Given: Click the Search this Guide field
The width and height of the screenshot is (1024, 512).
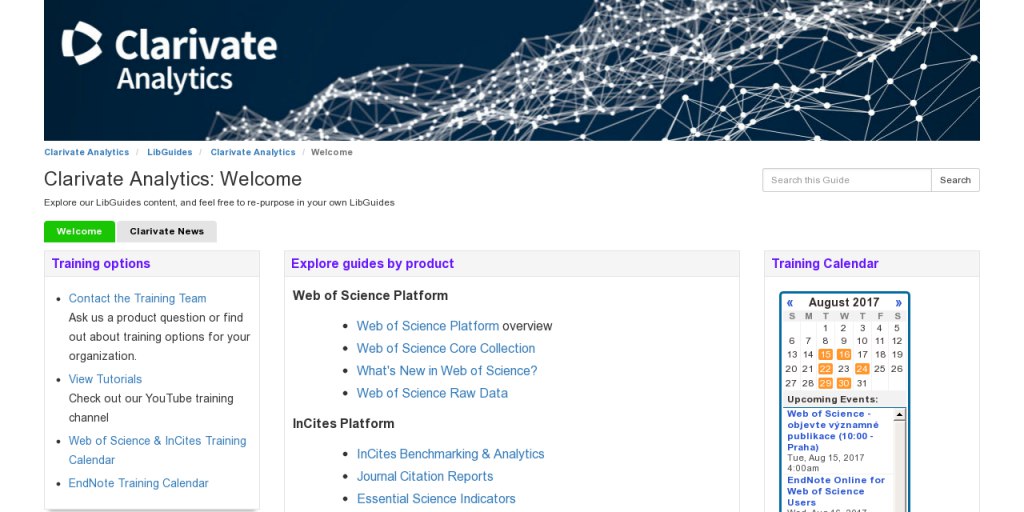Looking at the screenshot, I should tap(846, 180).
